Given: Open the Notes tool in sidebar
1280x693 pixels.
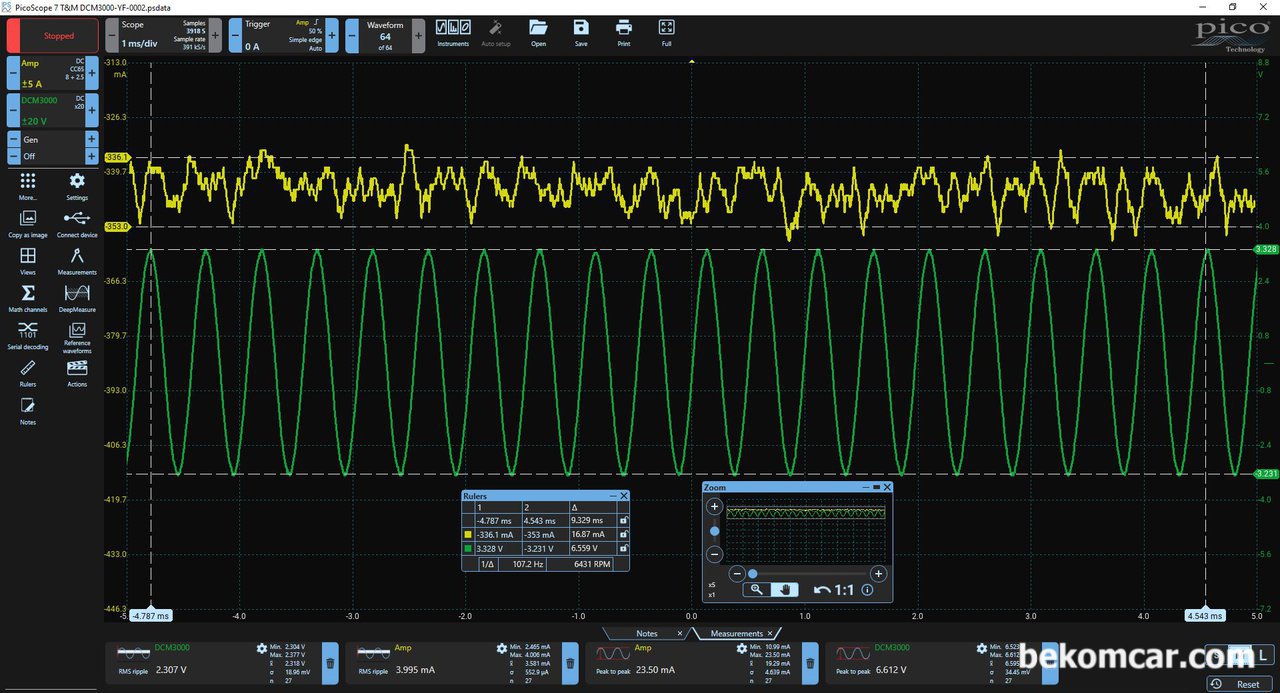Looking at the screenshot, I should click(28, 409).
